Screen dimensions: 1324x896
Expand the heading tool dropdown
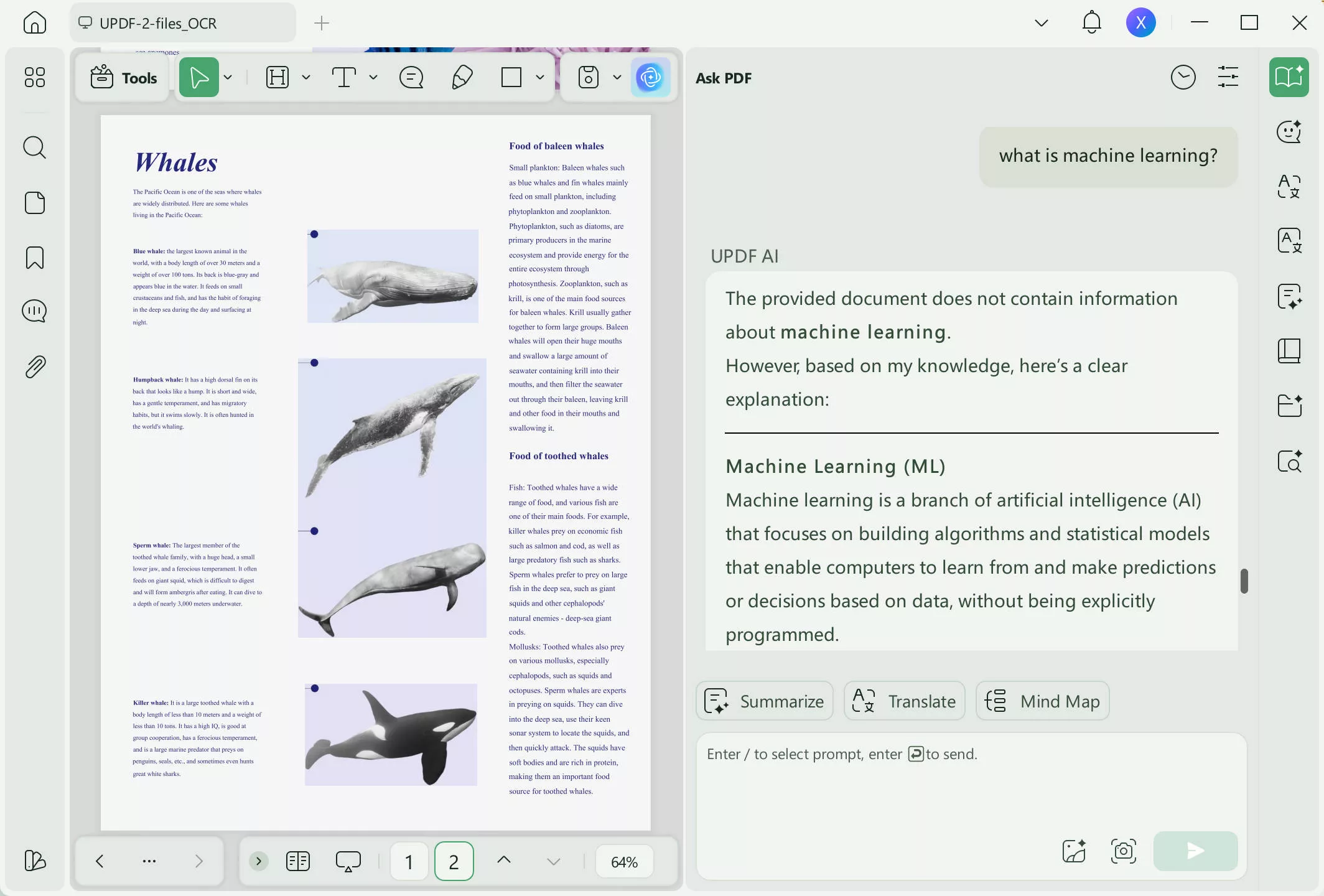pyautogui.click(x=305, y=77)
